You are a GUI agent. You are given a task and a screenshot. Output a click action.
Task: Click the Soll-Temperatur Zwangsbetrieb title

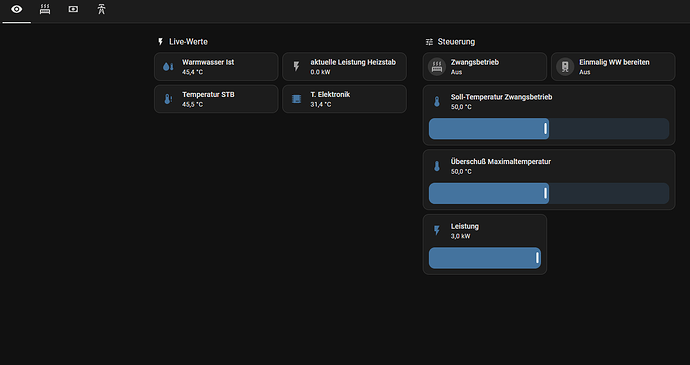501,97
